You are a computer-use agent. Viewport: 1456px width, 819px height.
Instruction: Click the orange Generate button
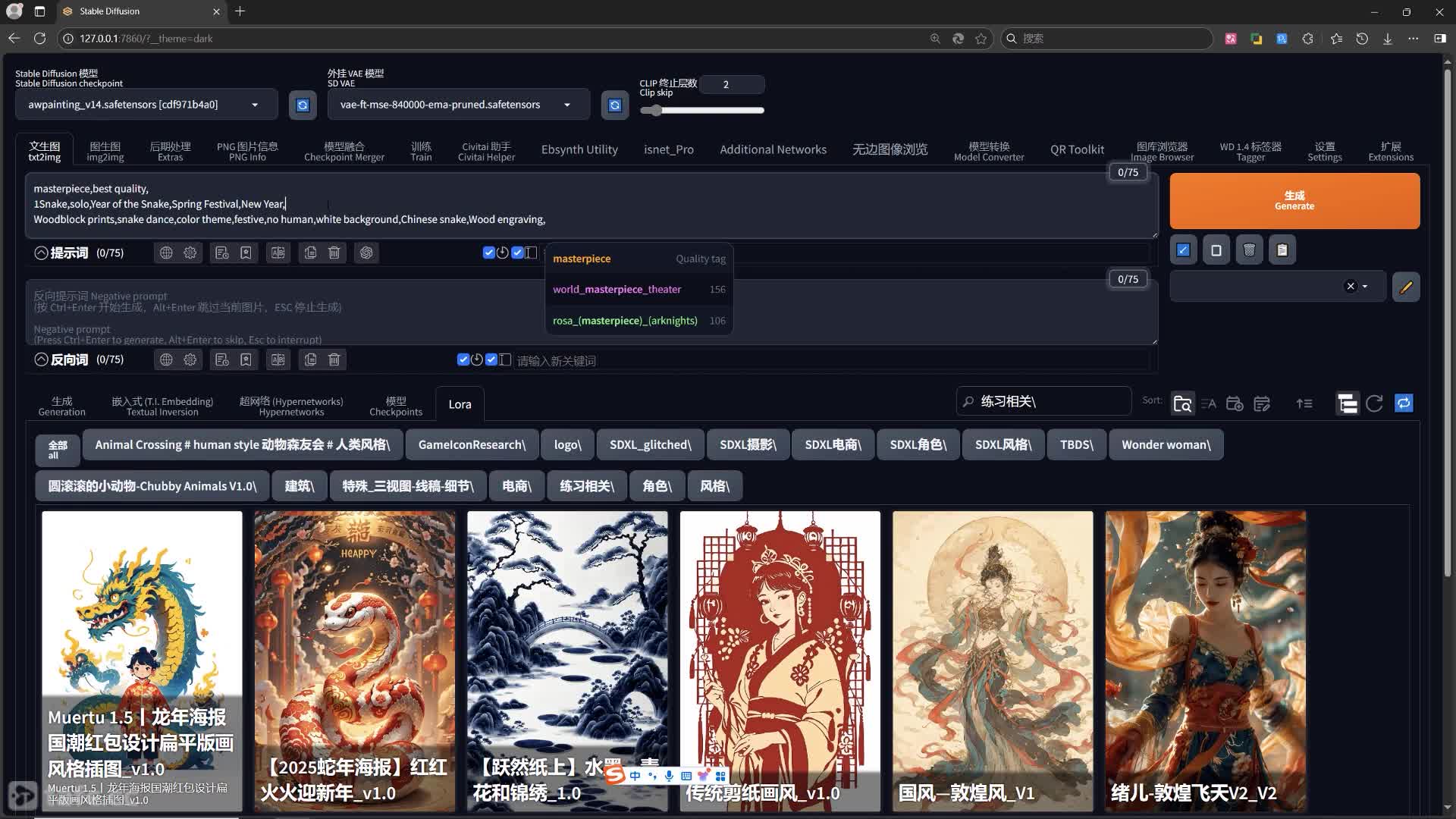click(x=1294, y=201)
